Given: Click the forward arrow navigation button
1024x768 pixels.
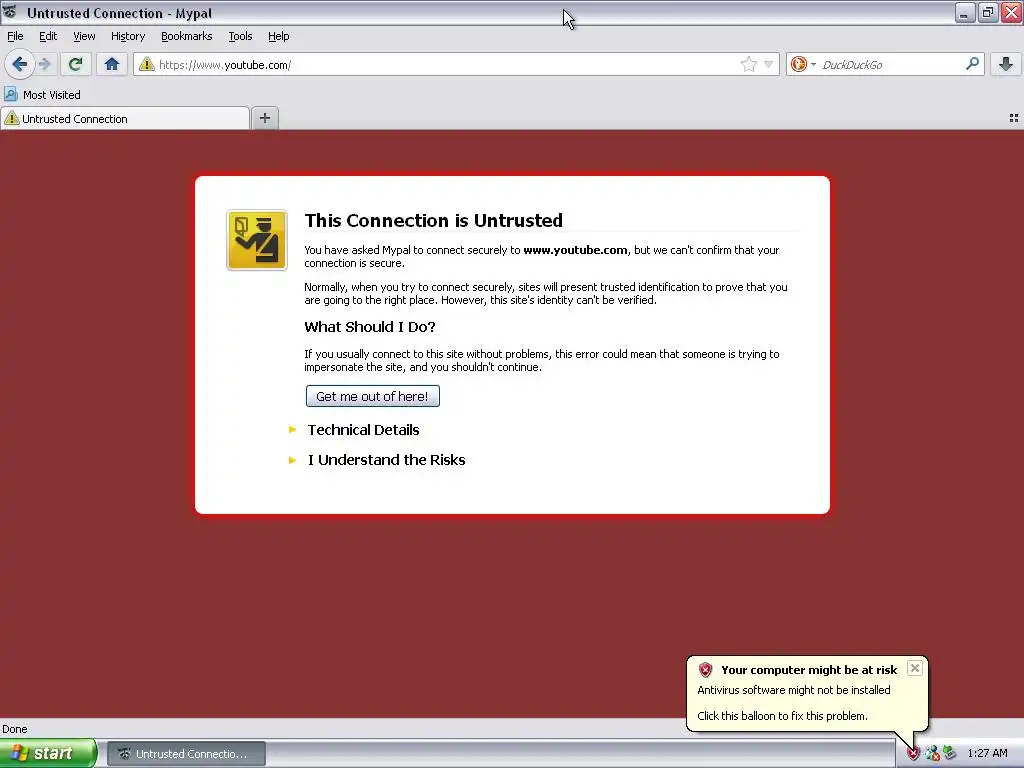Looking at the screenshot, I should (x=44, y=64).
